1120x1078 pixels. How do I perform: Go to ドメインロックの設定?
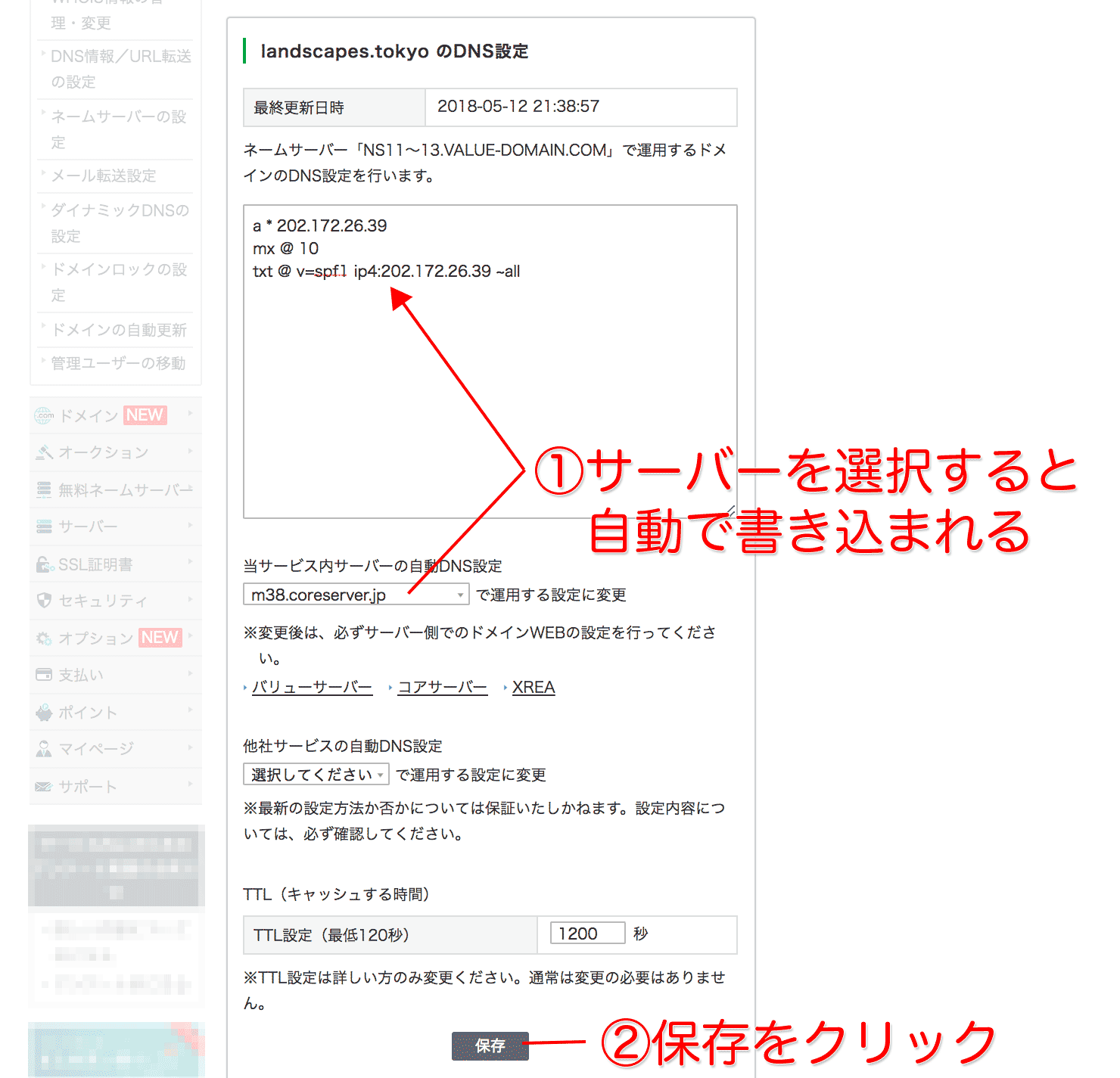click(x=119, y=282)
